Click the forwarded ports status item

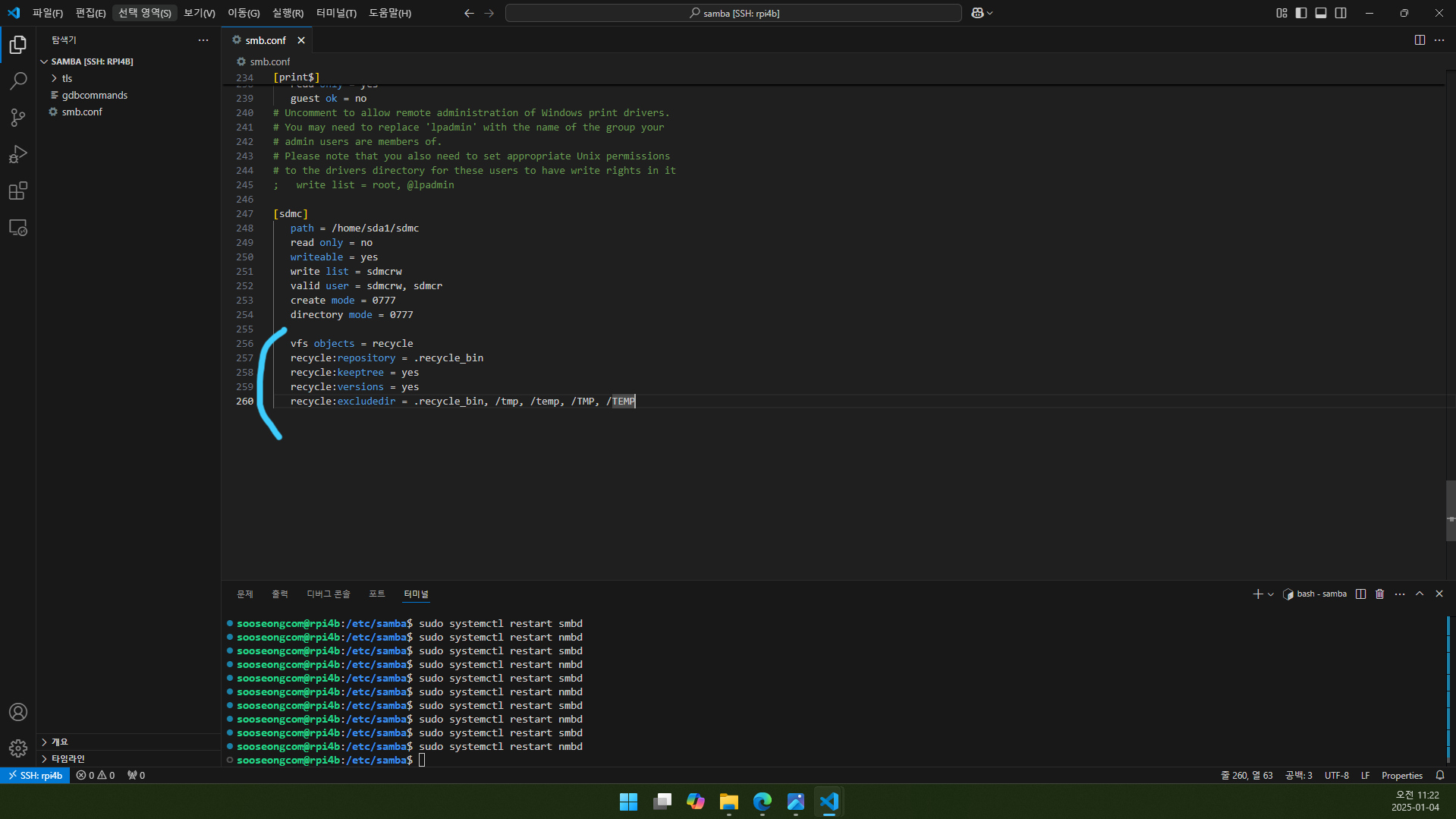(x=136, y=776)
